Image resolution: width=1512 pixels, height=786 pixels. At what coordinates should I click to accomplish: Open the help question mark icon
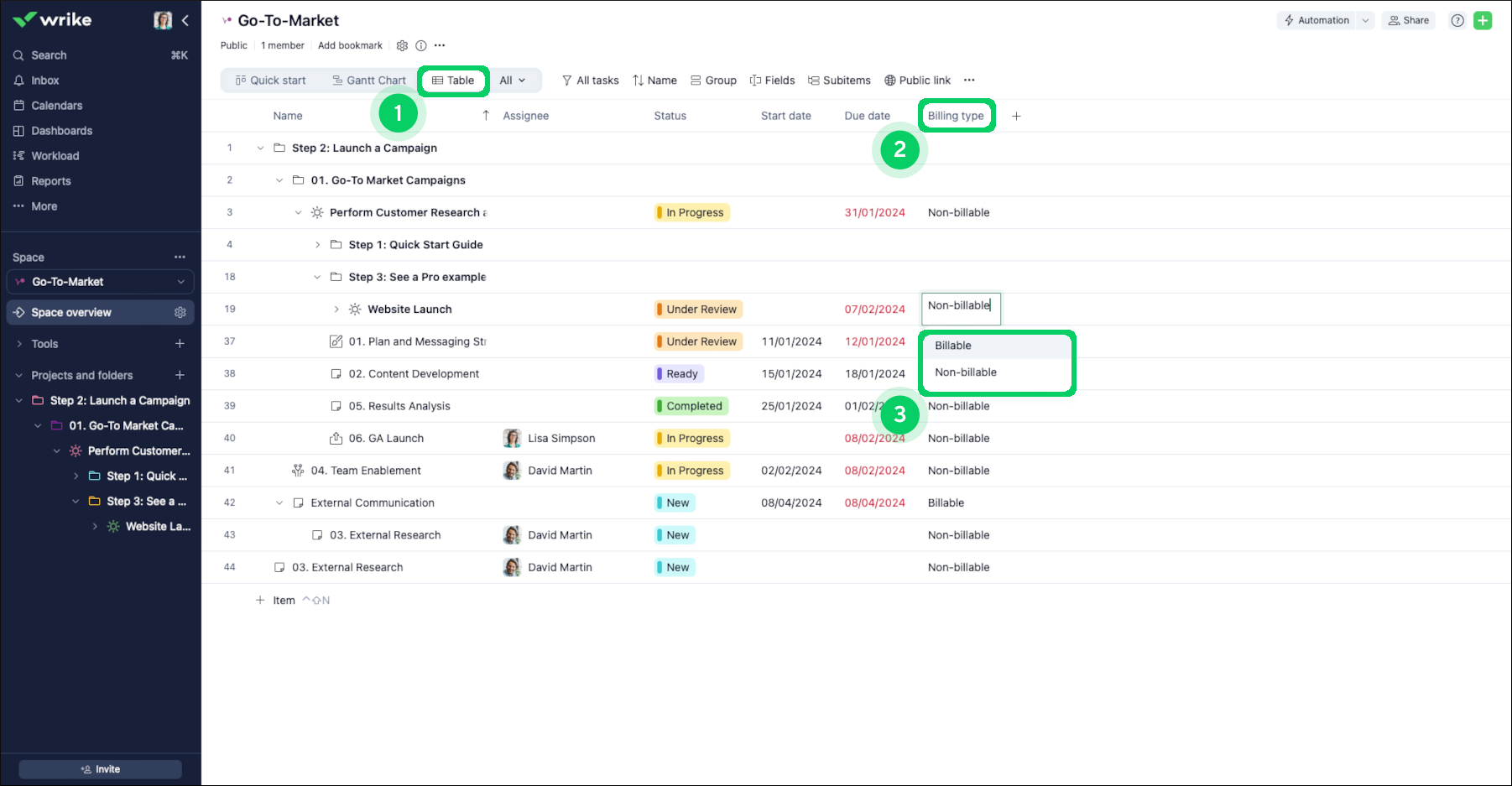[x=1457, y=21]
